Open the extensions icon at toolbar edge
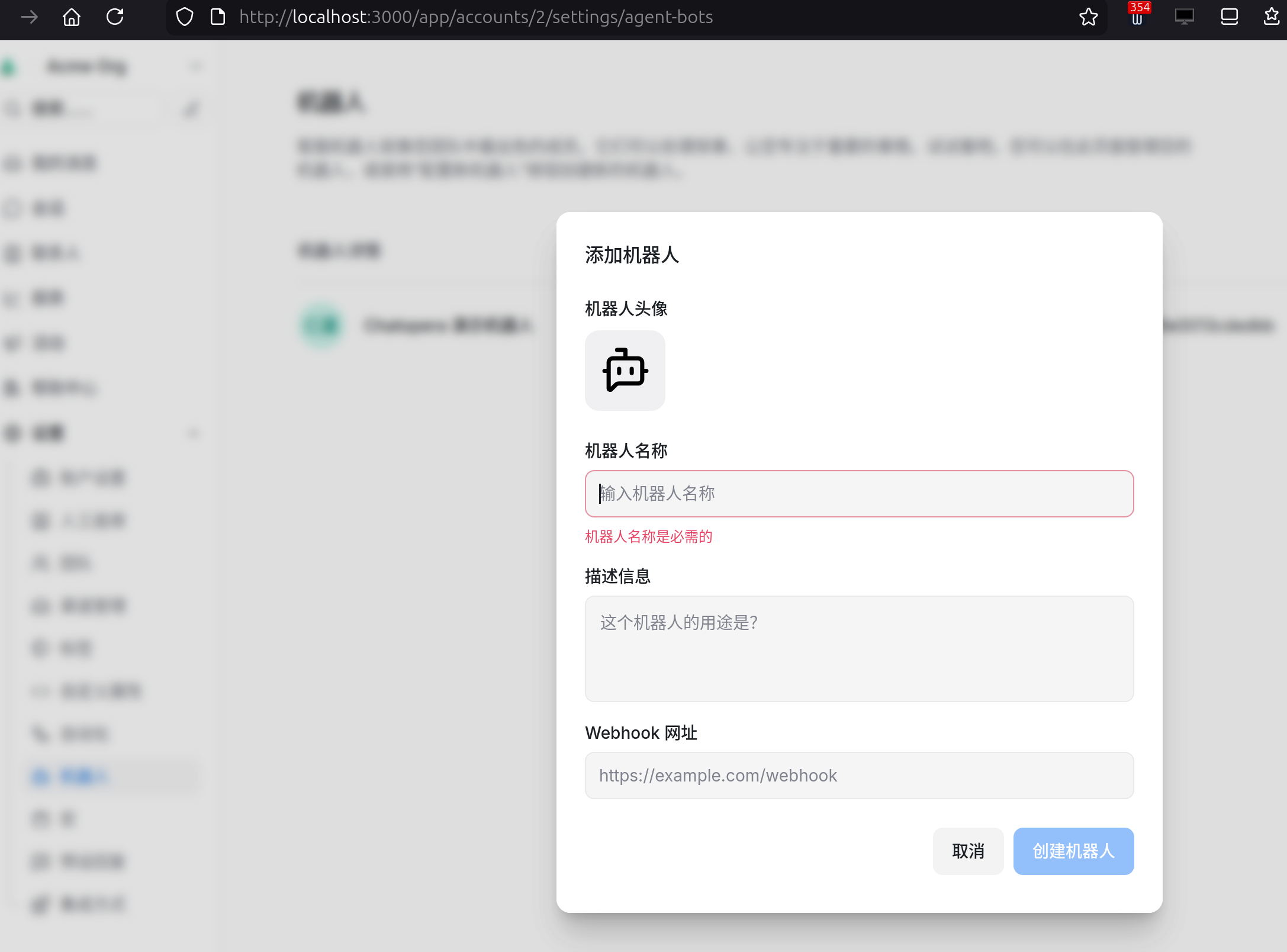 tap(1271, 17)
